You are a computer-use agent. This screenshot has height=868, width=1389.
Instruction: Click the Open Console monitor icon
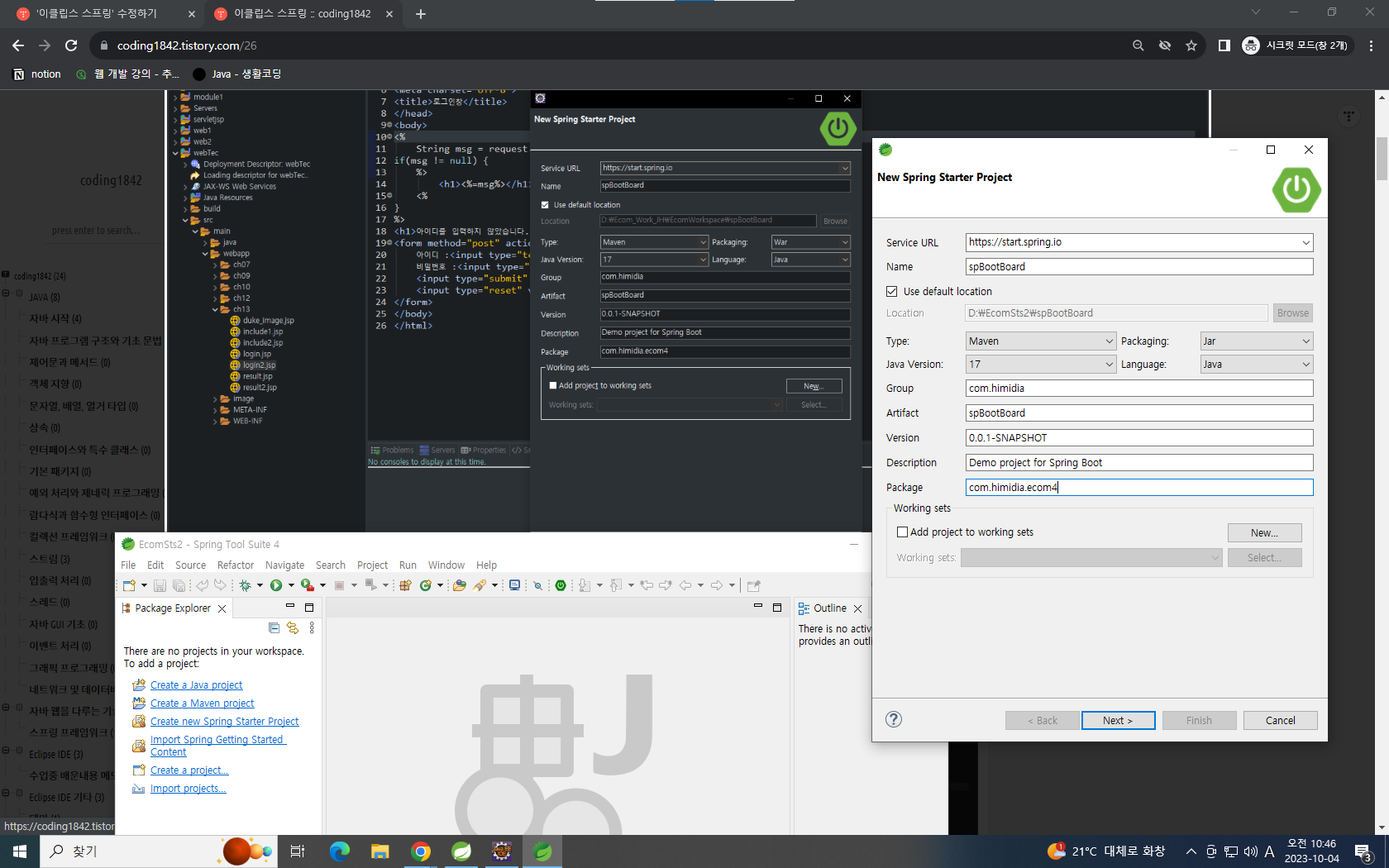514,585
